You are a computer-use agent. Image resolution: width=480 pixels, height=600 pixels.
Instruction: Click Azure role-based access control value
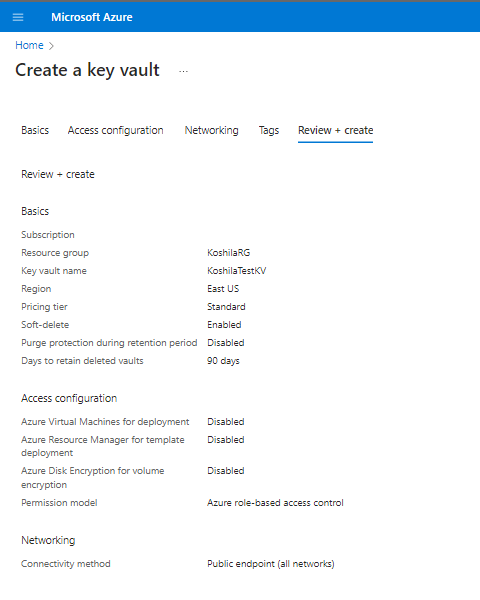tap(275, 503)
